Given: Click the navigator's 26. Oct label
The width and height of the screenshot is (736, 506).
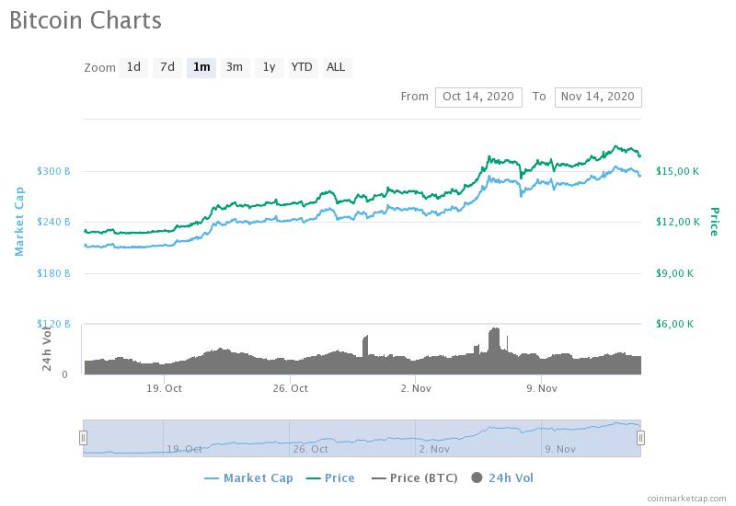Looking at the screenshot, I should pyautogui.click(x=310, y=449).
